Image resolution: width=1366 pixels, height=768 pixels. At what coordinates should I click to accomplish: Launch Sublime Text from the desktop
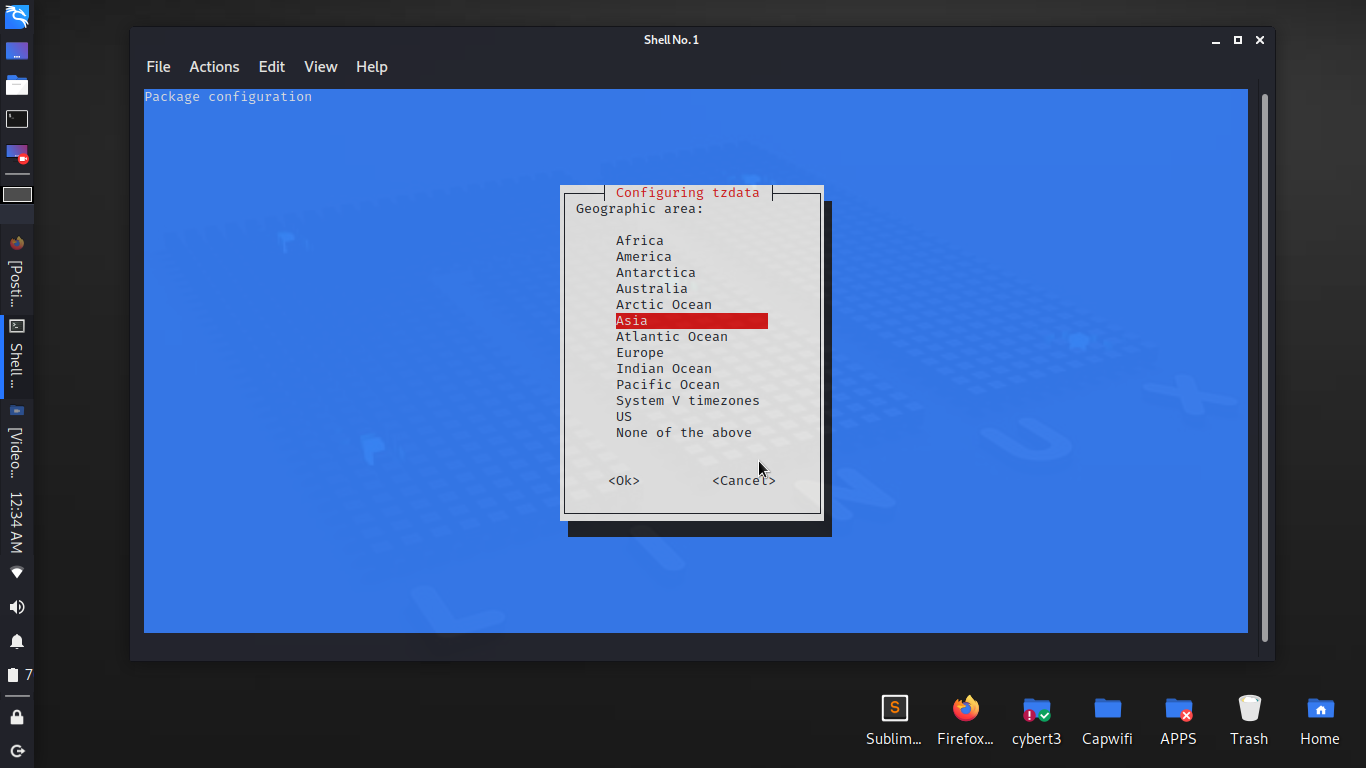(893, 712)
